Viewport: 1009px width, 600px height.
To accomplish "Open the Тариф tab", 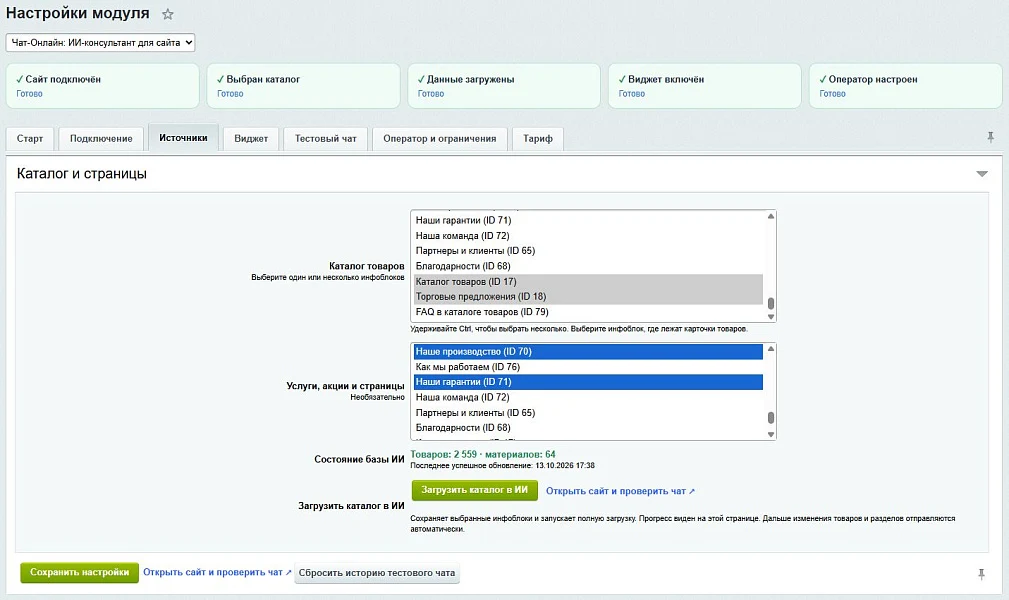I will coord(538,138).
